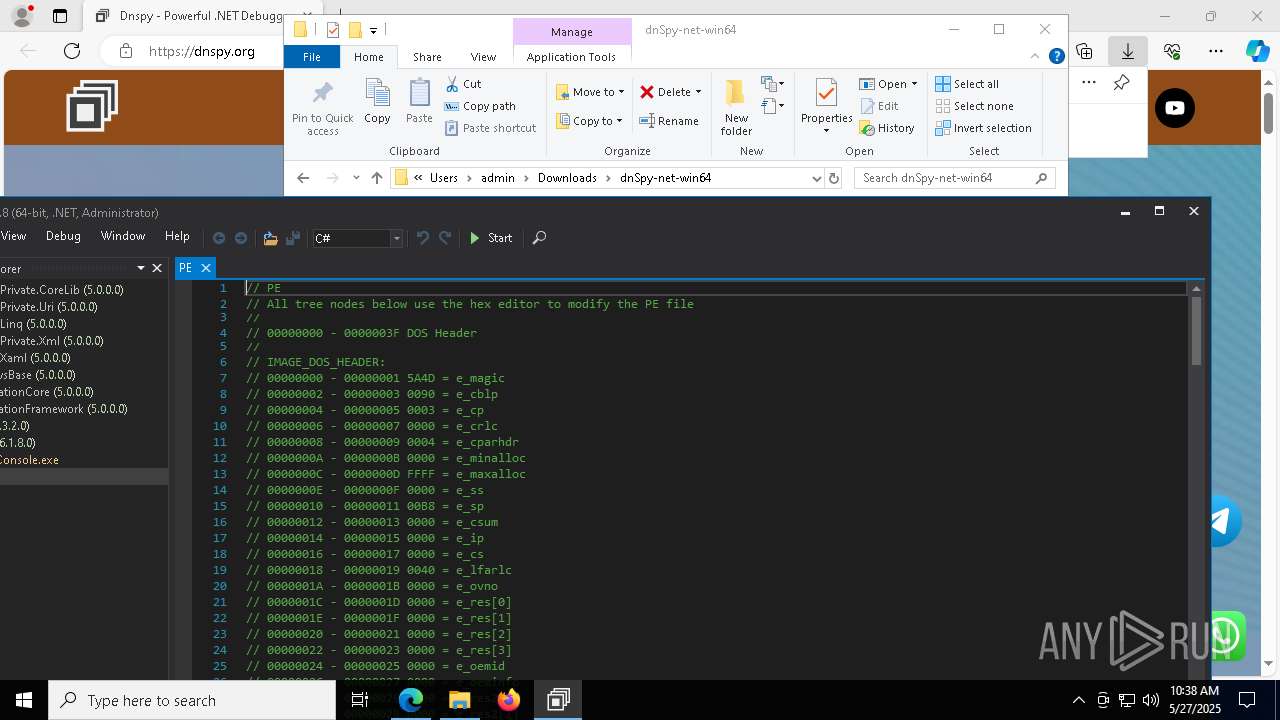Click Copy path in Explorer ribbon
Image resolution: width=1280 pixels, height=720 pixels.
tap(480, 106)
